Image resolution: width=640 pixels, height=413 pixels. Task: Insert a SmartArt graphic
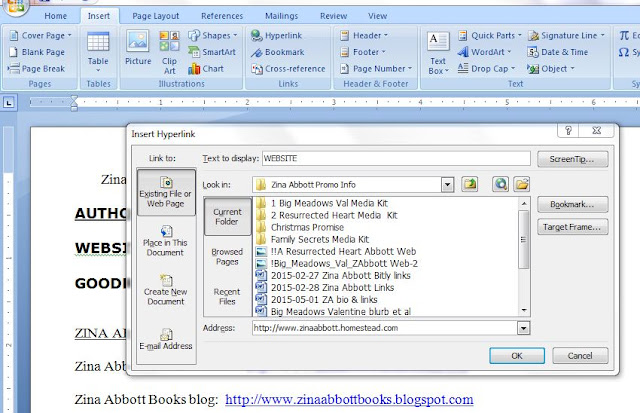(x=212, y=52)
